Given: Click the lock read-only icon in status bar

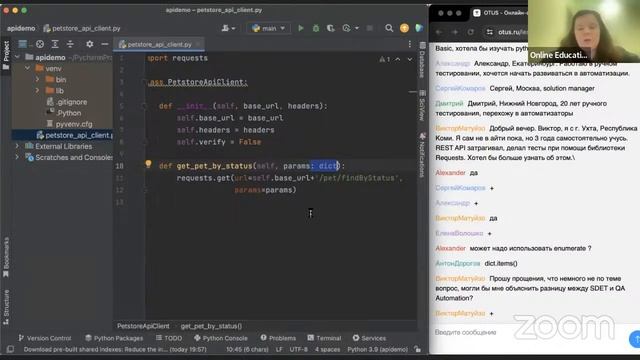Looking at the screenshot, I should coord(417,349).
